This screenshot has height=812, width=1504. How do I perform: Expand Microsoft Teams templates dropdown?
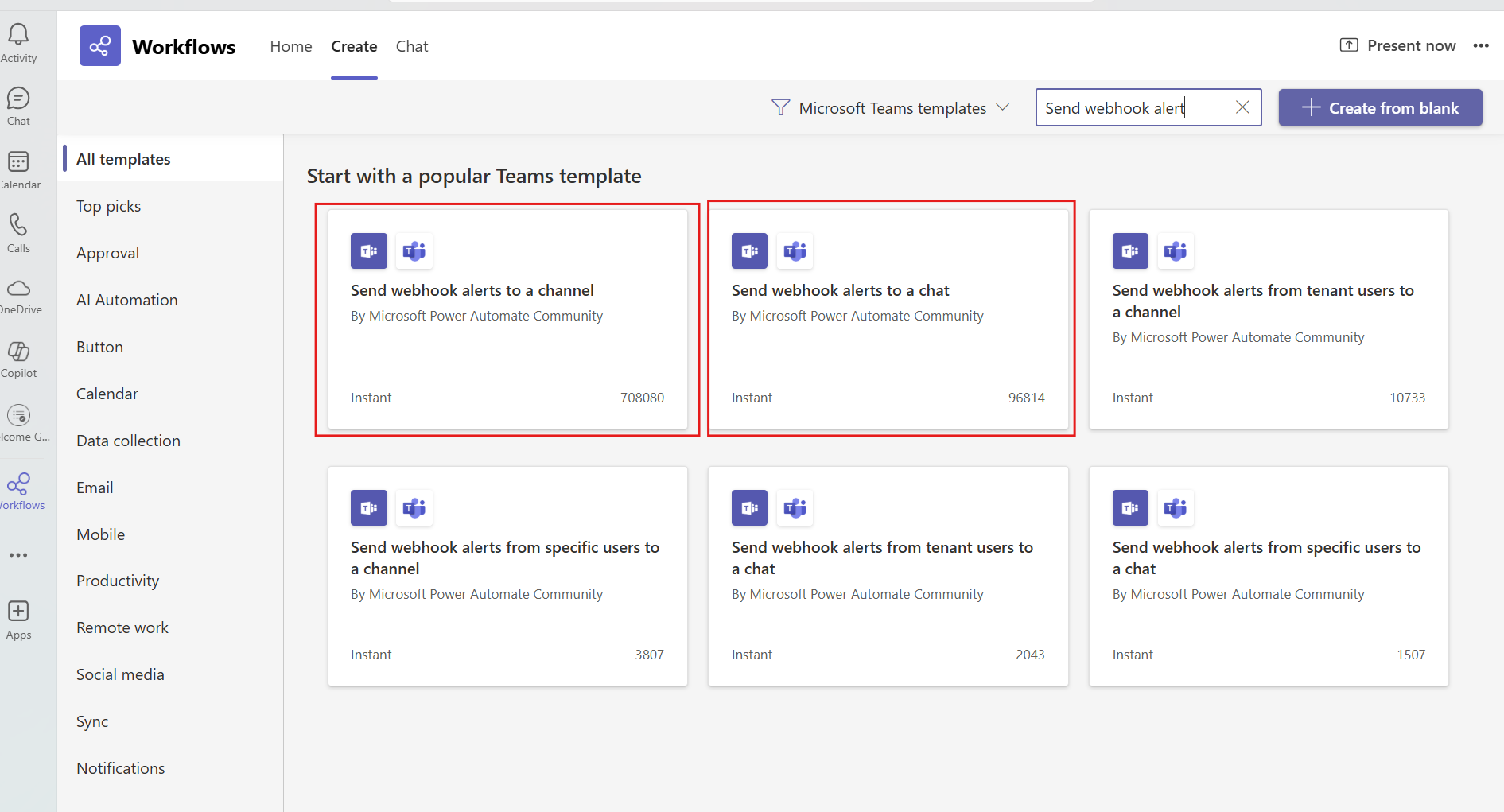(891, 107)
